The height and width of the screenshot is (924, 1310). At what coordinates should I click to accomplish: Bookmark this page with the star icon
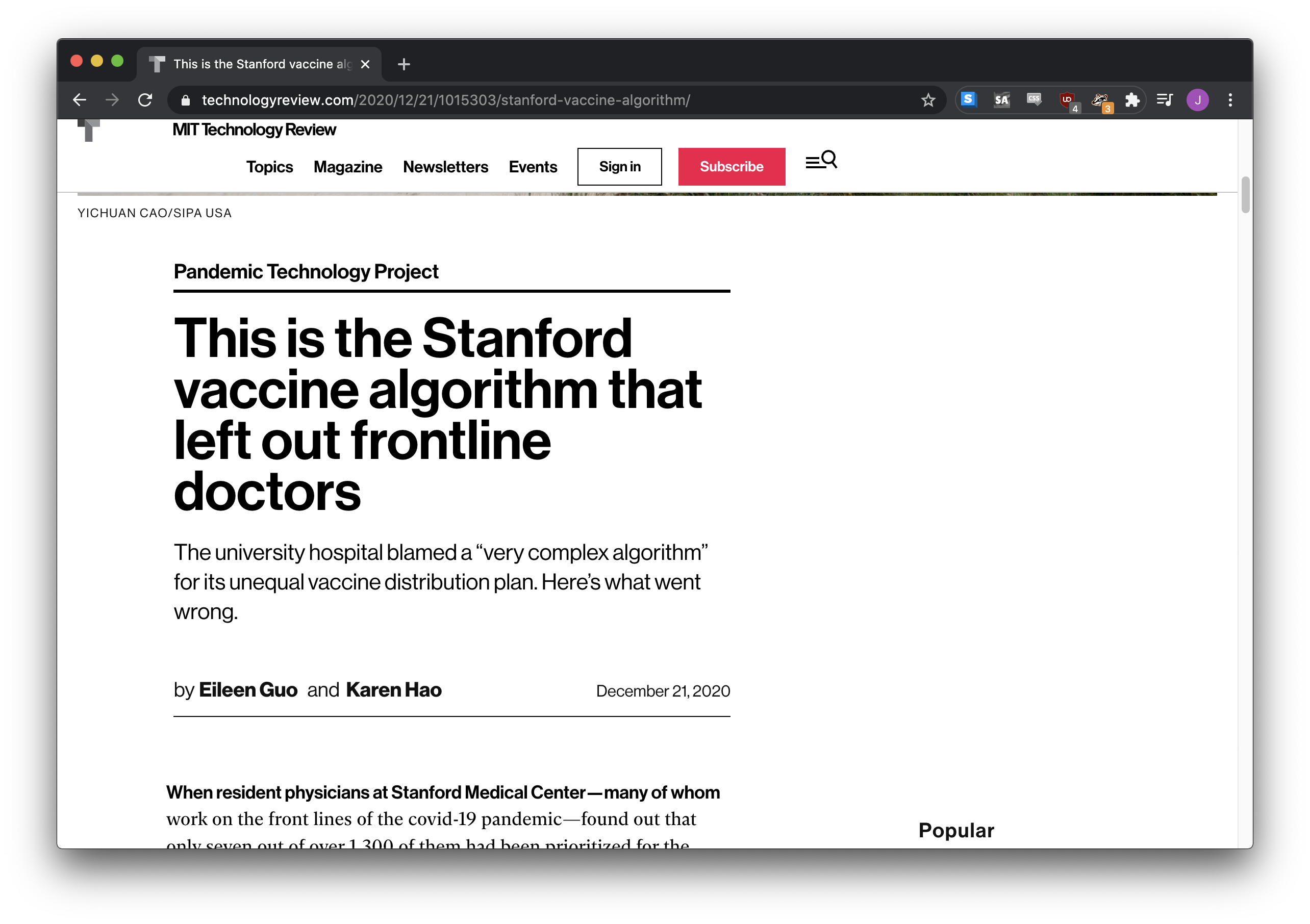point(928,100)
